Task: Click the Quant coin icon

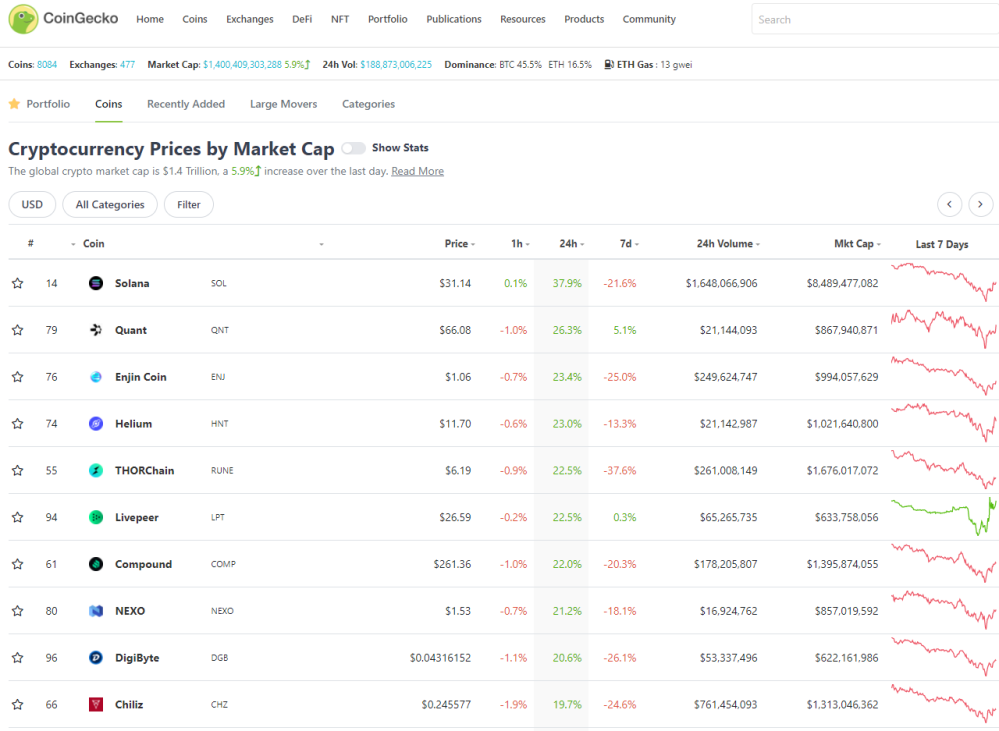Action: [x=96, y=330]
